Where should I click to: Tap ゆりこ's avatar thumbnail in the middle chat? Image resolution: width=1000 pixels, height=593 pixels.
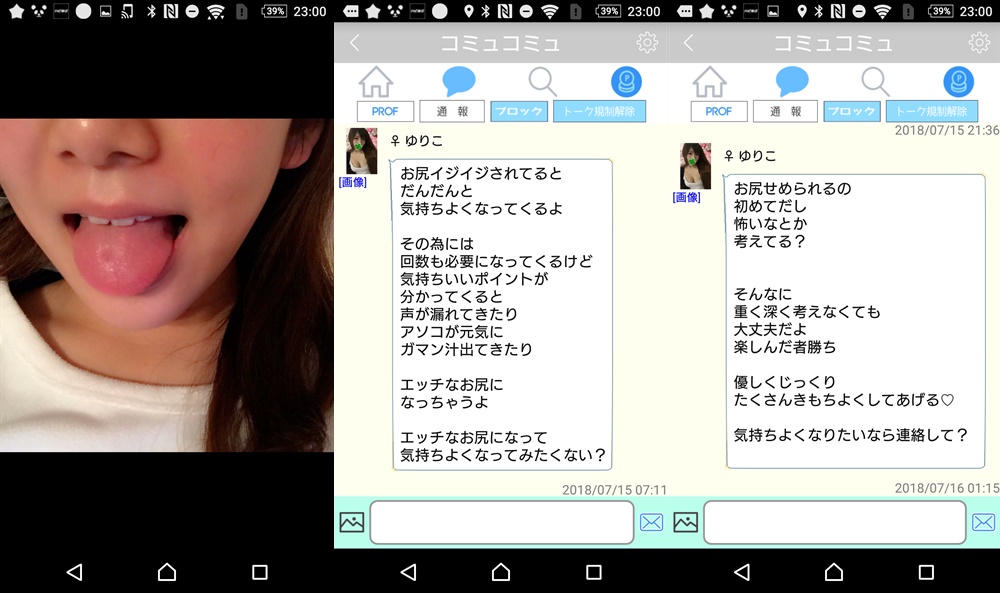coord(361,151)
